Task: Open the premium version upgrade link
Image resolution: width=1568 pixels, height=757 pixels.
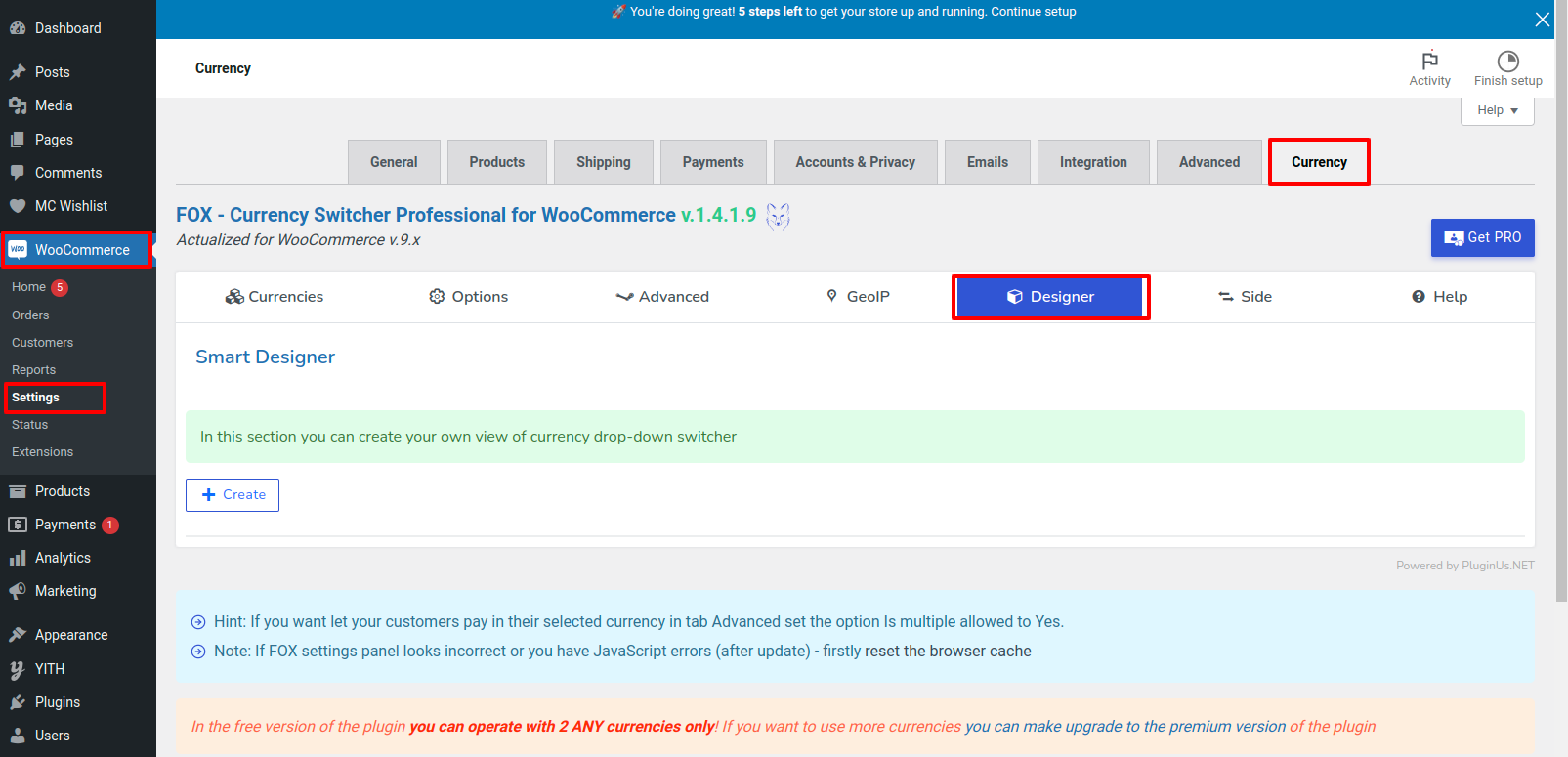Action: [1125, 727]
